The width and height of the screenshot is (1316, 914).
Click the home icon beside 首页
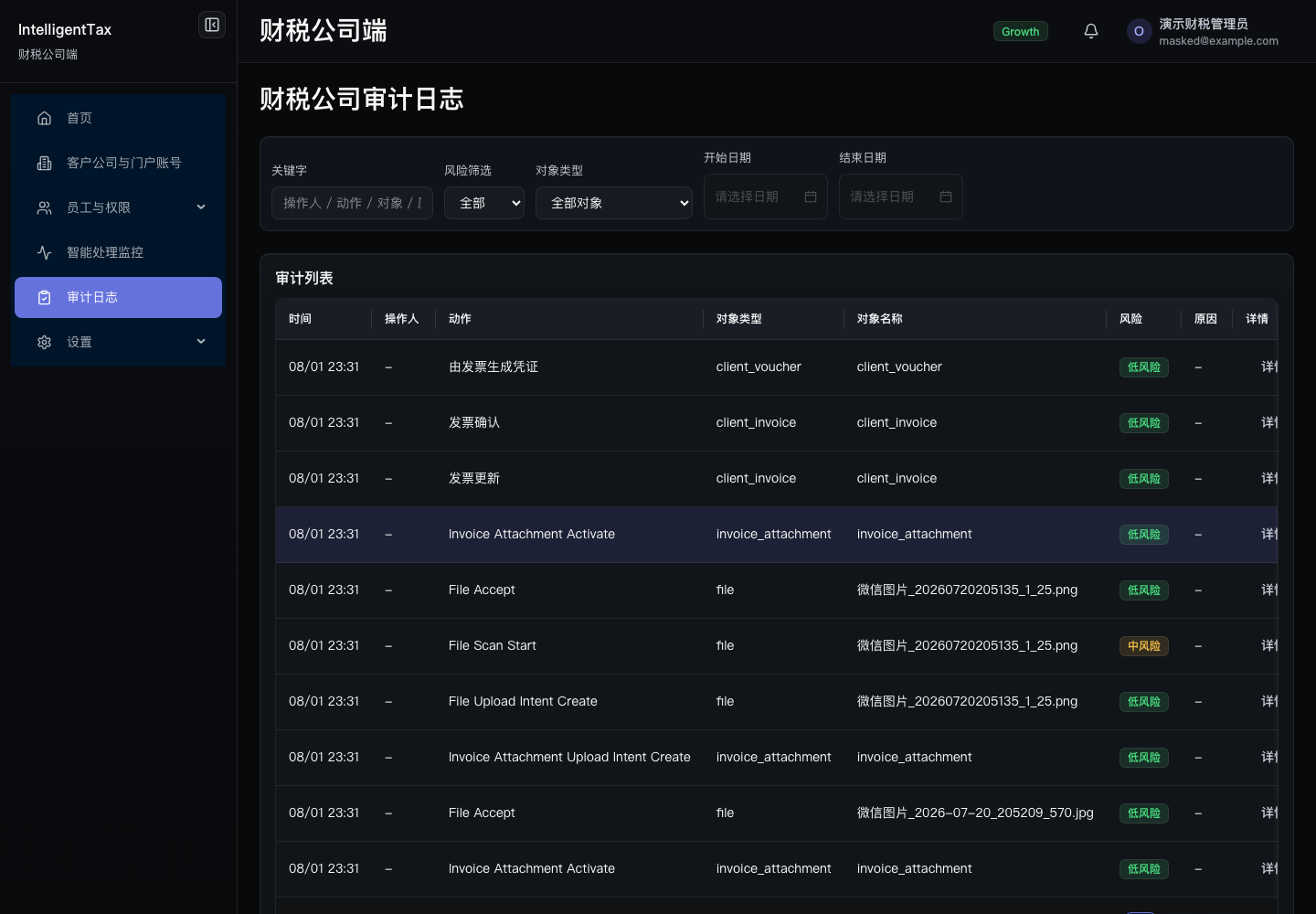point(44,118)
